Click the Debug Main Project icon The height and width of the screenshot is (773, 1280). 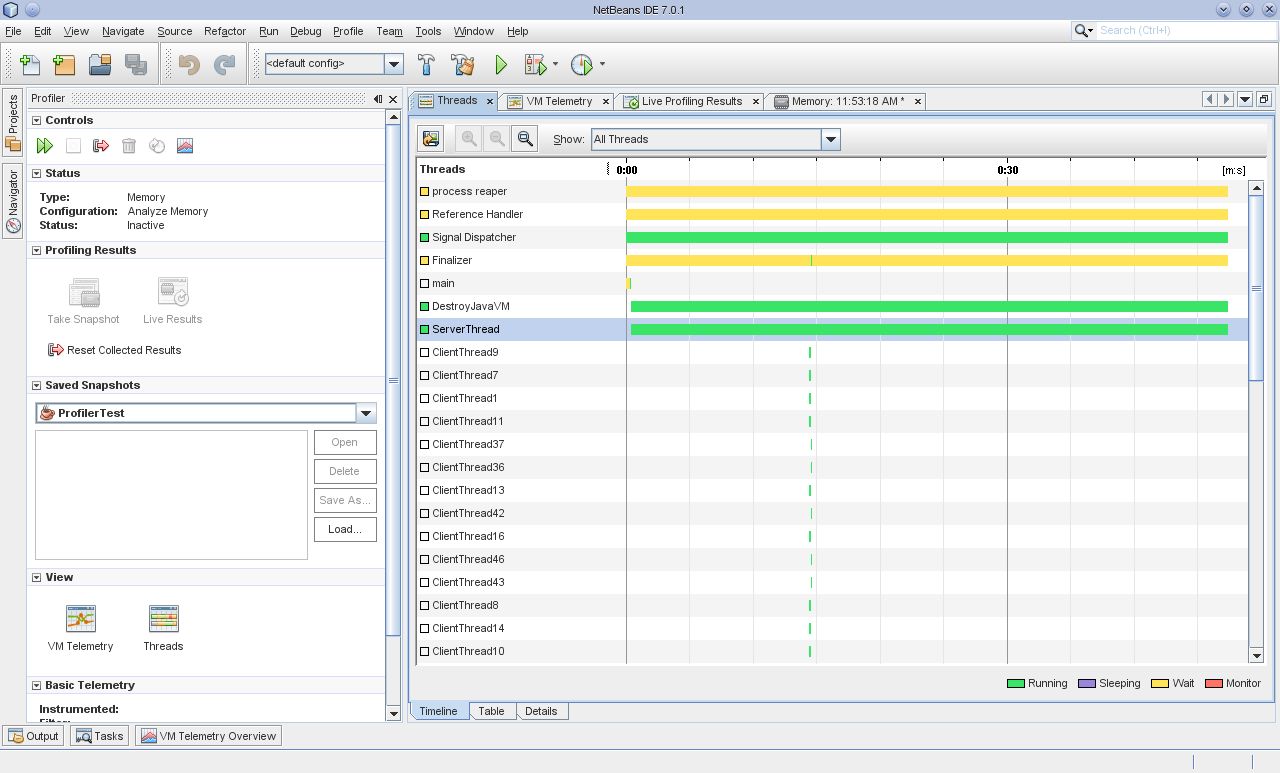point(535,65)
